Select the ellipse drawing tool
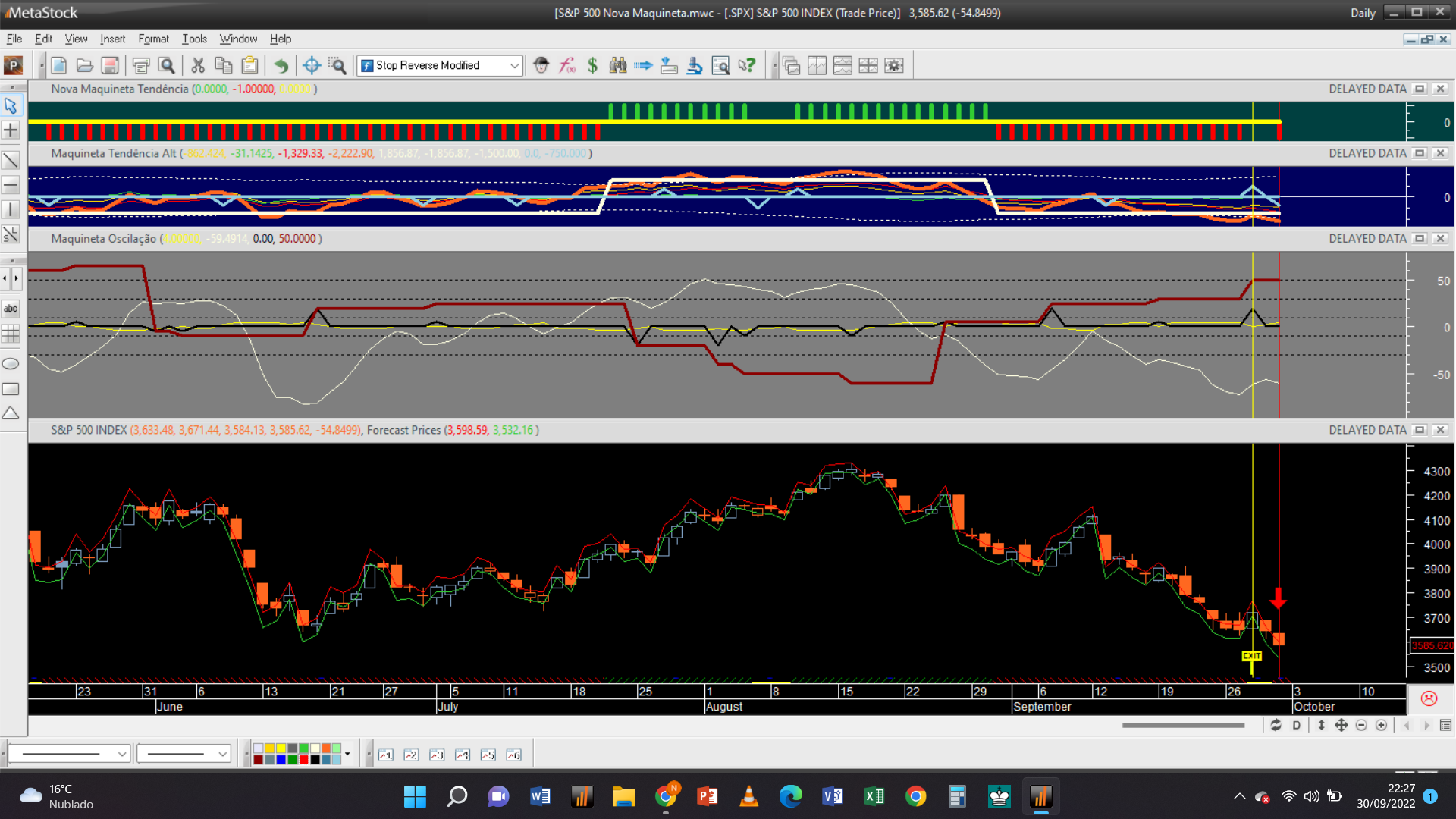This screenshot has height=819, width=1456. pos(11,364)
